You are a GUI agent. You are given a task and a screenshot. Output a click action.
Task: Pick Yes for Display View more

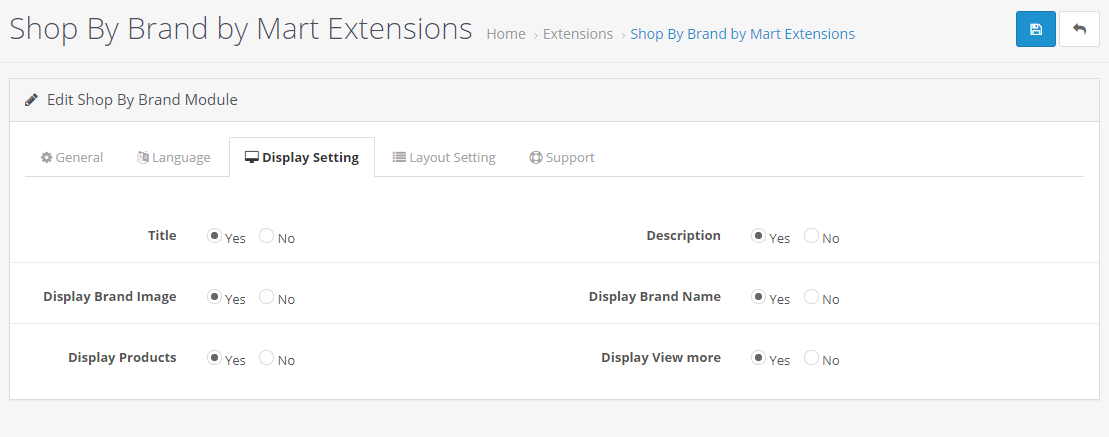click(x=758, y=357)
